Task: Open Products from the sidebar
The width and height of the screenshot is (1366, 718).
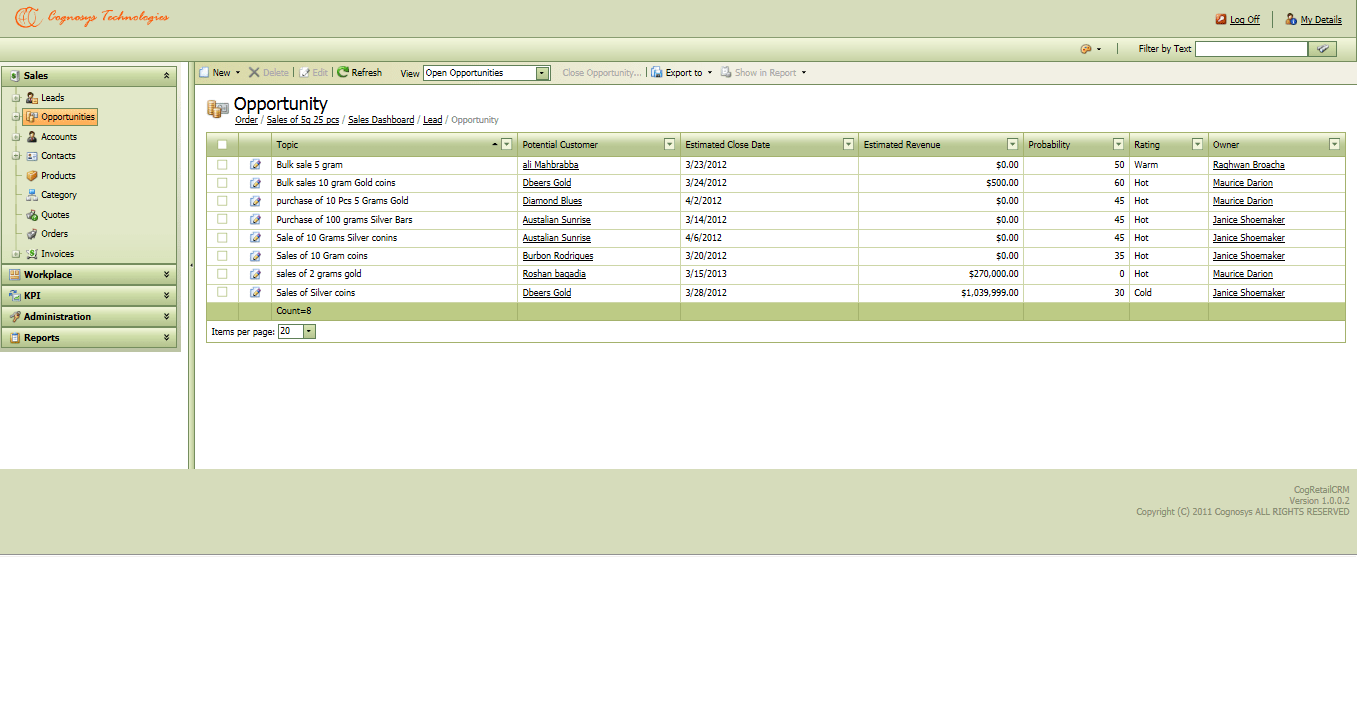Action: coord(58,176)
